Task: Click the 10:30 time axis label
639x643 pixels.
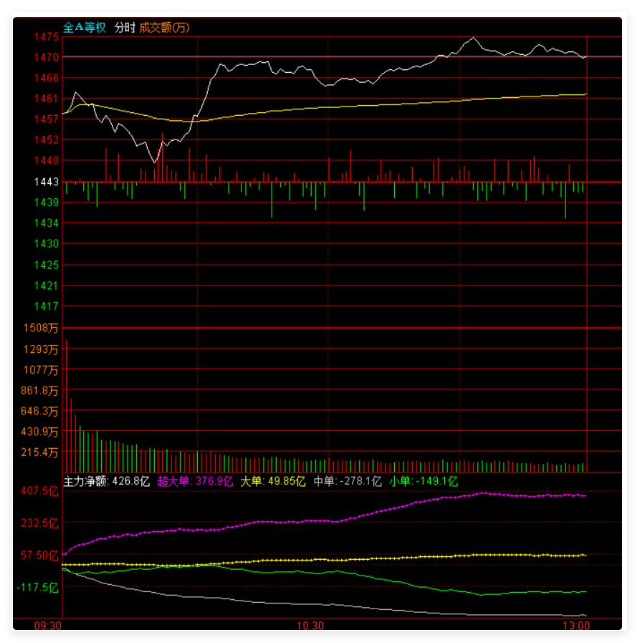Action: coord(310,626)
